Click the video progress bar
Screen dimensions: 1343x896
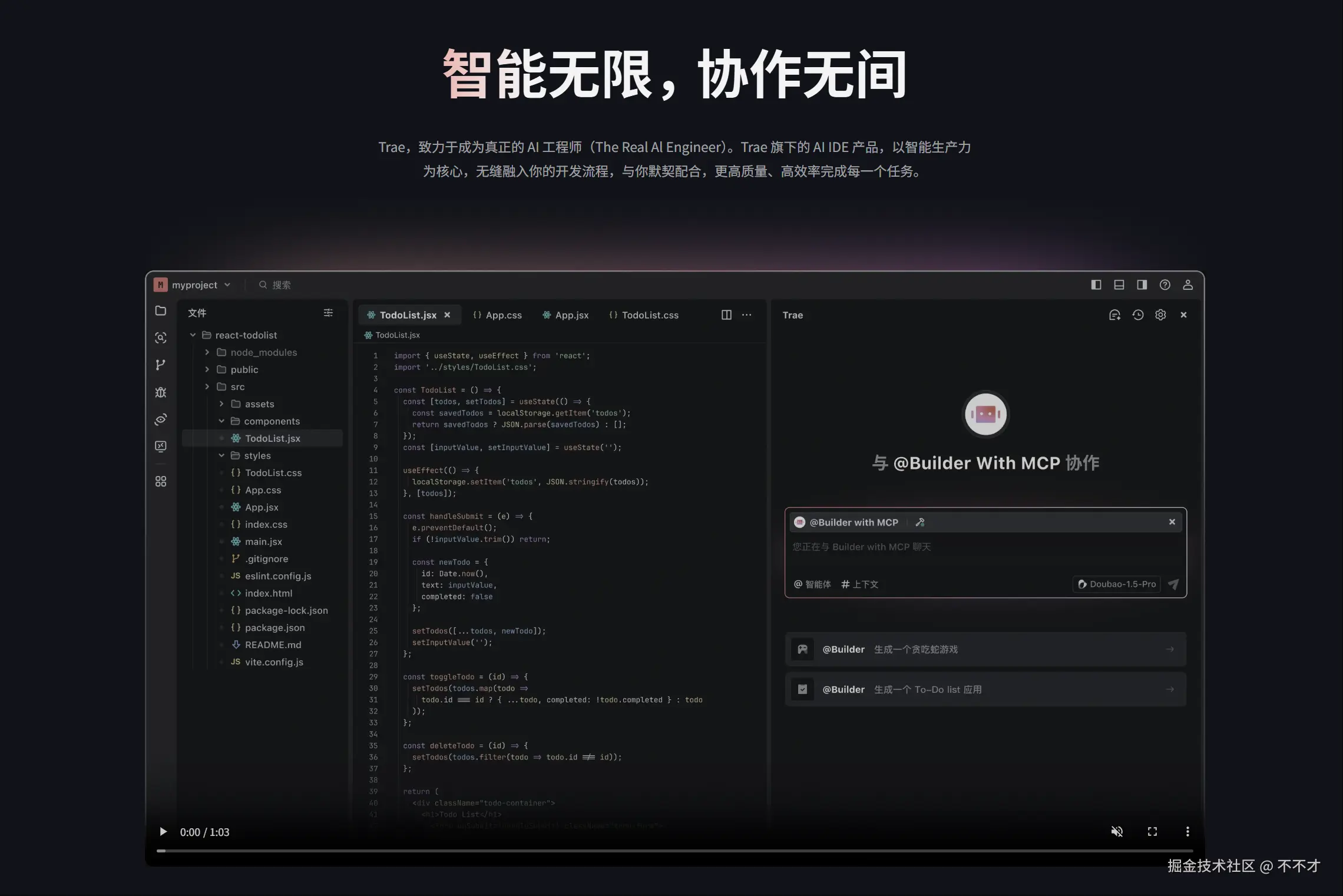click(x=671, y=851)
